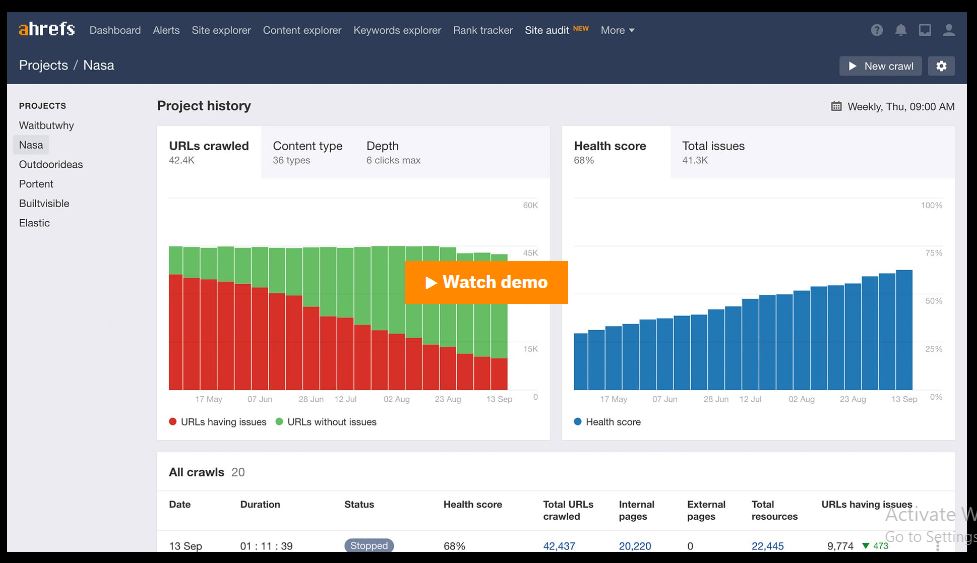This screenshot has height=563, width=977.
Task: Click the blue Health score legend dot
Action: click(x=578, y=422)
